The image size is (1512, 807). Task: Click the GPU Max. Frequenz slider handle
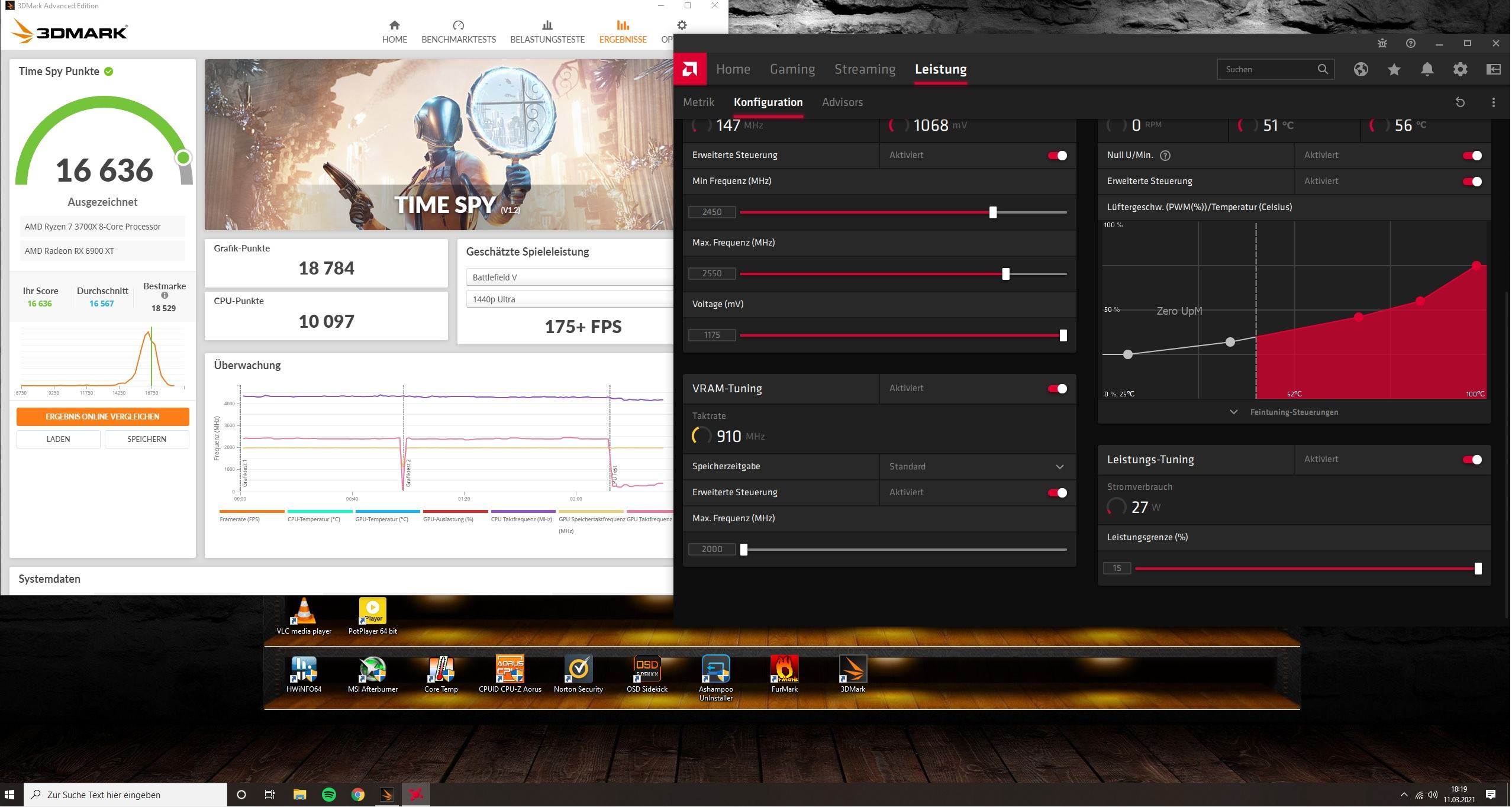click(x=1005, y=274)
